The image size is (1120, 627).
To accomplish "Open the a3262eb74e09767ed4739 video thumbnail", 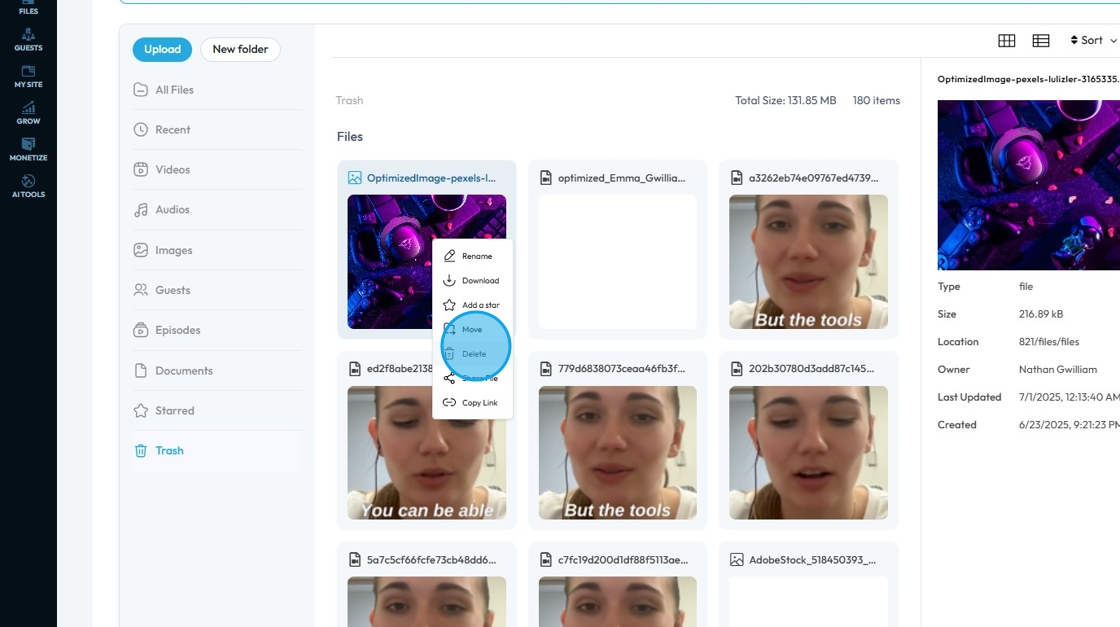I will [809, 262].
